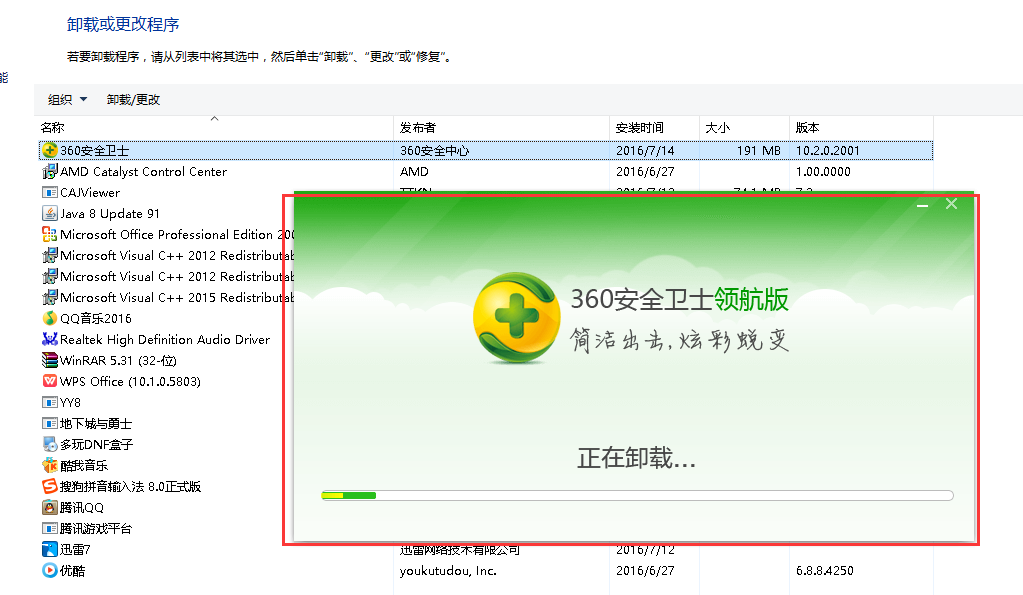1023x595 pixels.
Task: Click the WinRAR 5.31 icon
Action: [50, 360]
